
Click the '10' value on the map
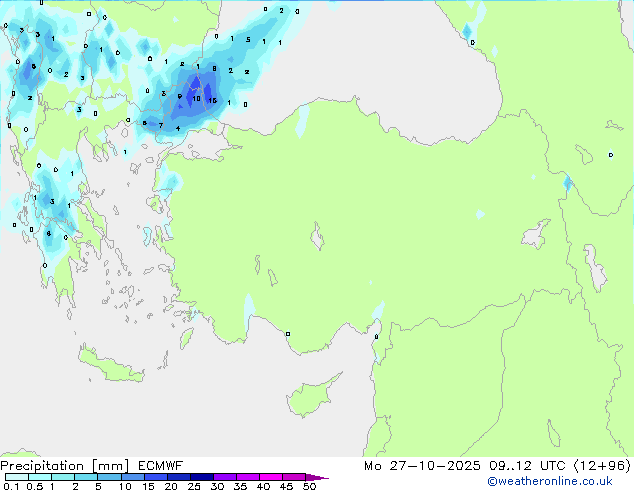[x=197, y=99]
